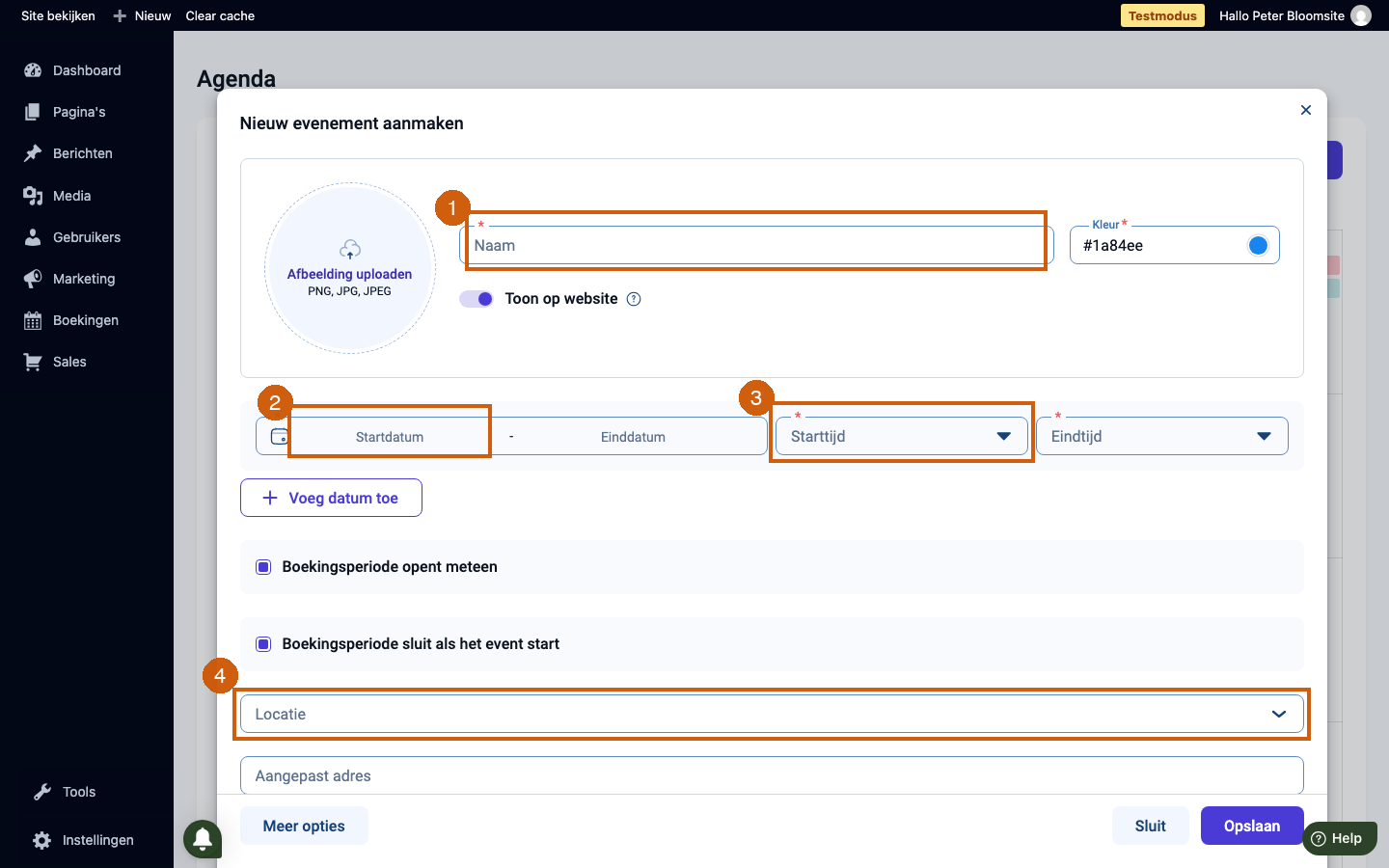
Task: Click the Berichten pin icon
Action: click(33, 153)
